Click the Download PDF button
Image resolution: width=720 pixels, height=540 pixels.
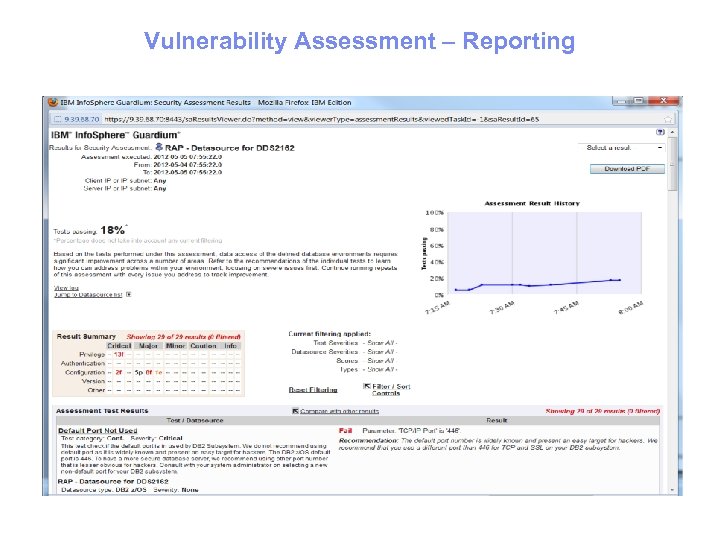click(627, 169)
